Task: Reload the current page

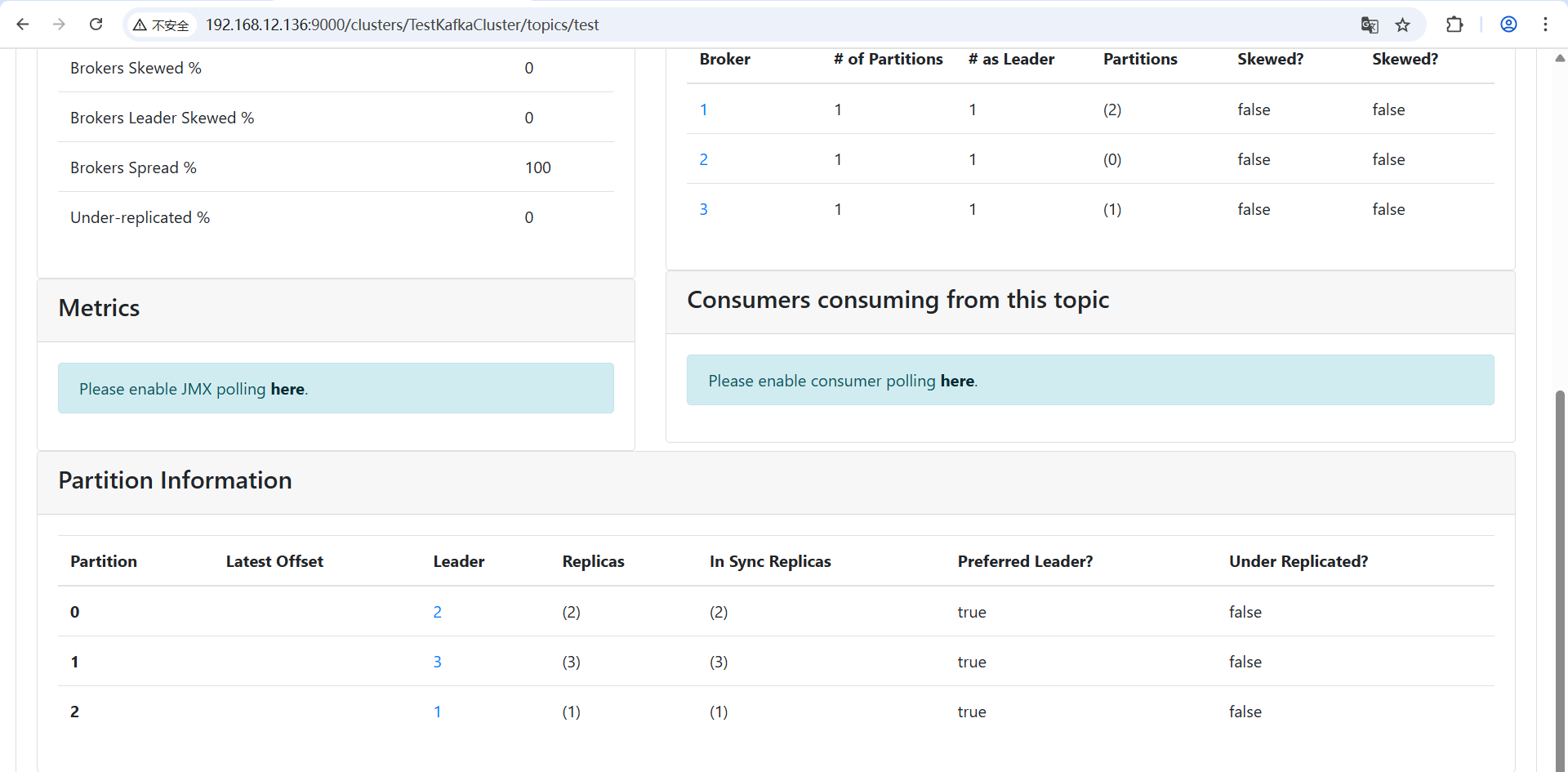Action: (96, 25)
